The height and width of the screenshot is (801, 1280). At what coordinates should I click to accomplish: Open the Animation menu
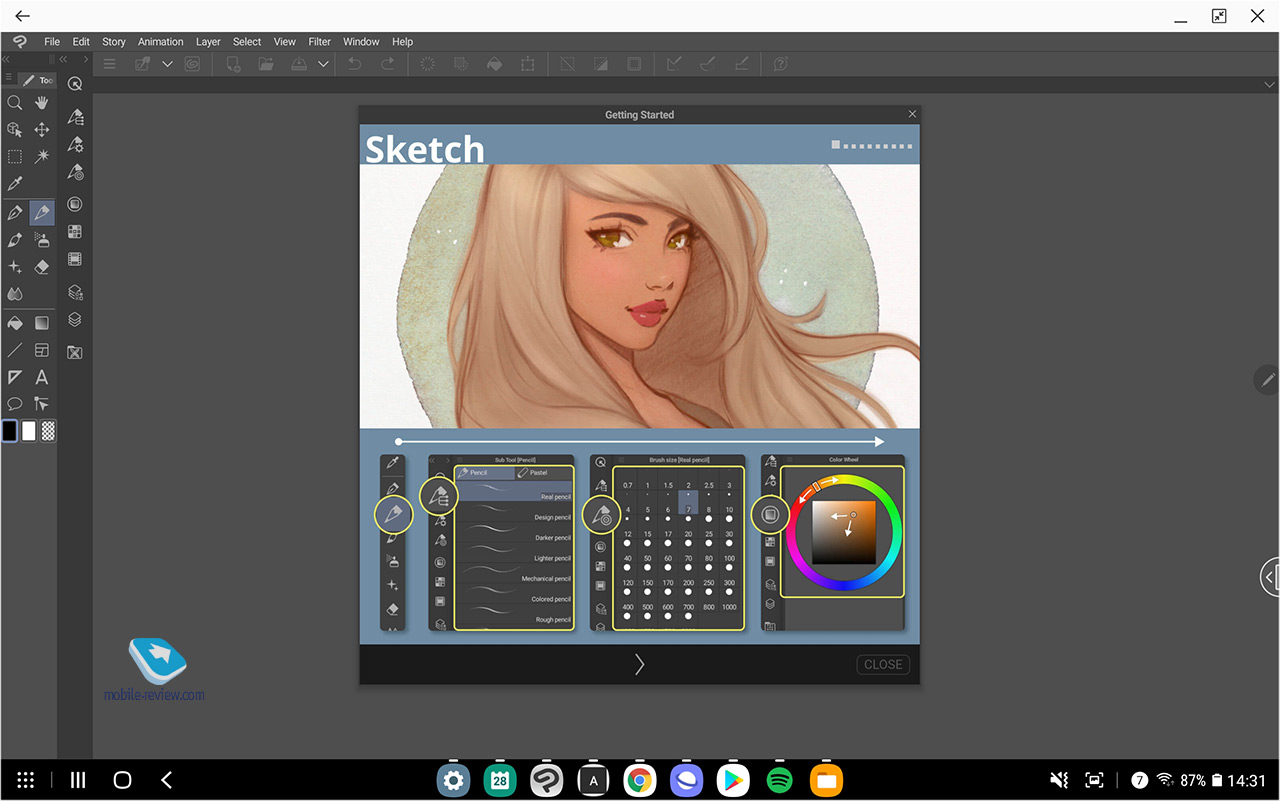click(x=160, y=42)
